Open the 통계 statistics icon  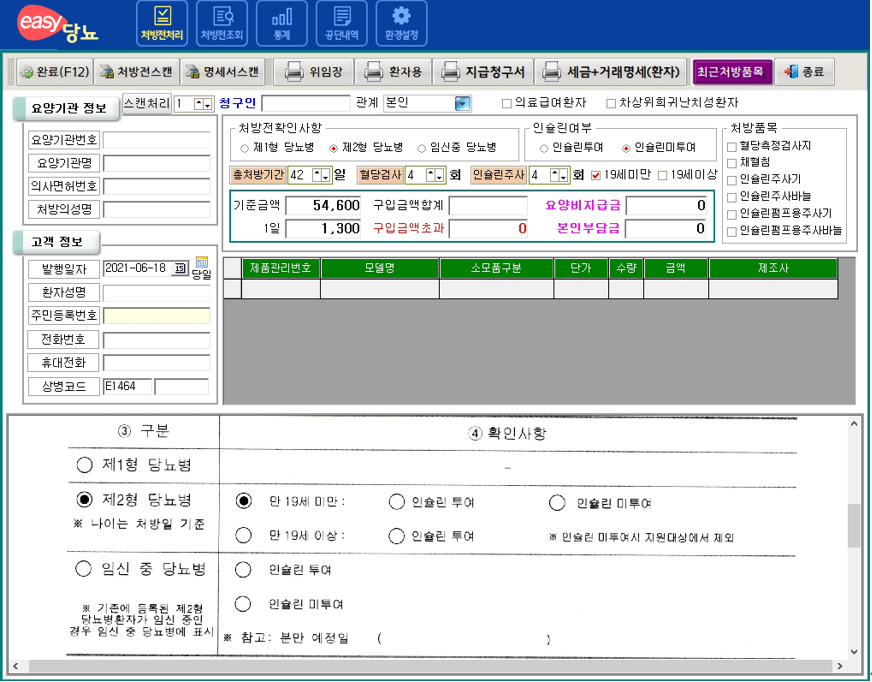point(282,23)
